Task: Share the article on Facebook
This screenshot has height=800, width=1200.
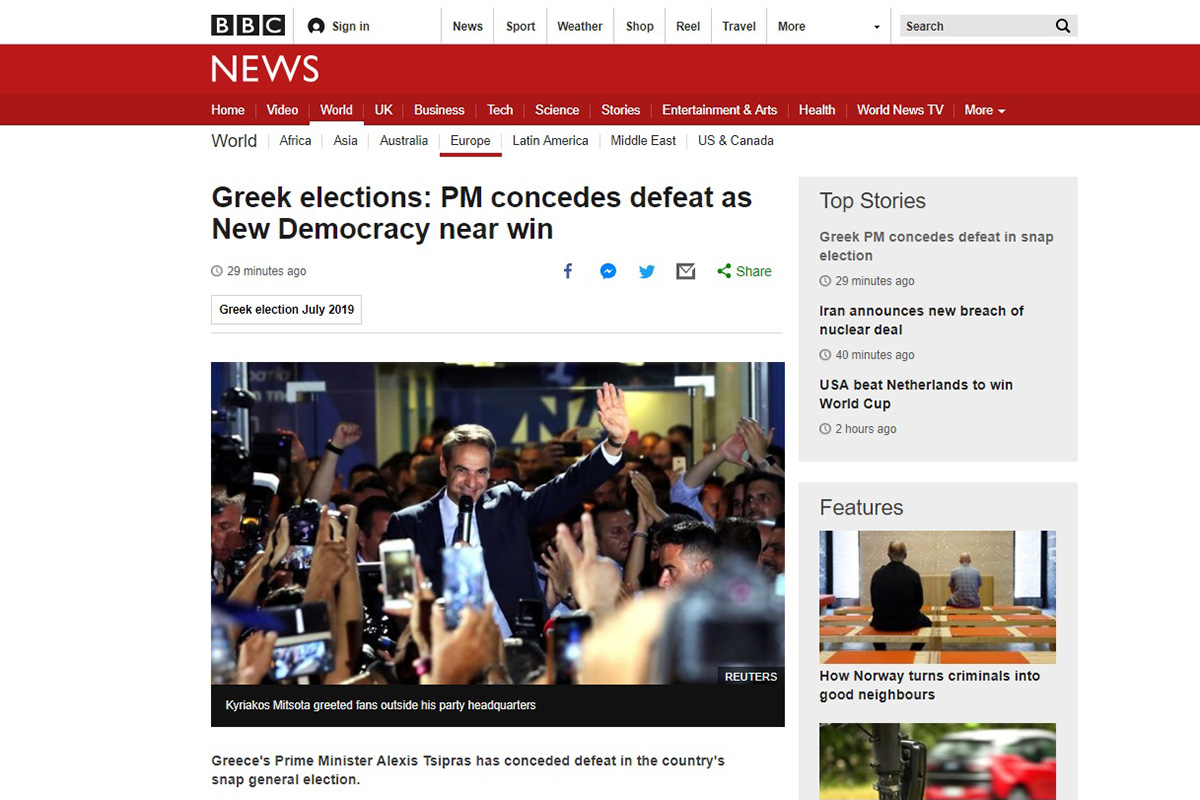Action: [x=567, y=271]
